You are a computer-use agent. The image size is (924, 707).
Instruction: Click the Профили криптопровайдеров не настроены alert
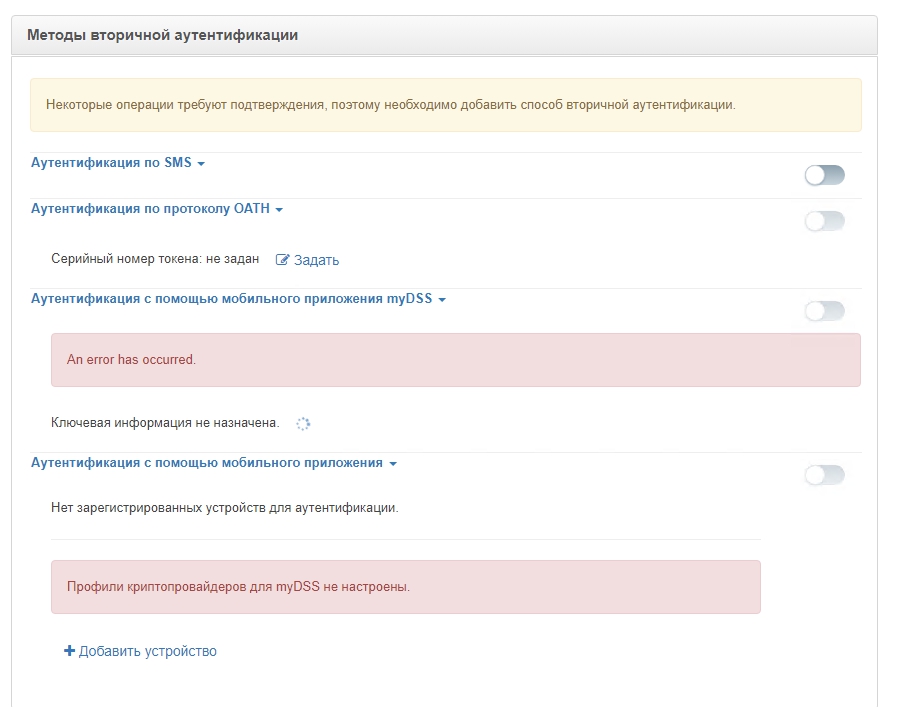pos(405,587)
